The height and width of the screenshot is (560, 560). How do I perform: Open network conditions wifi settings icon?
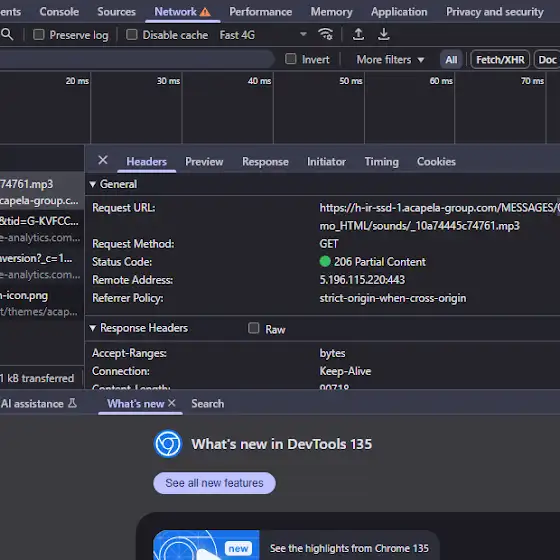(325, 35)
